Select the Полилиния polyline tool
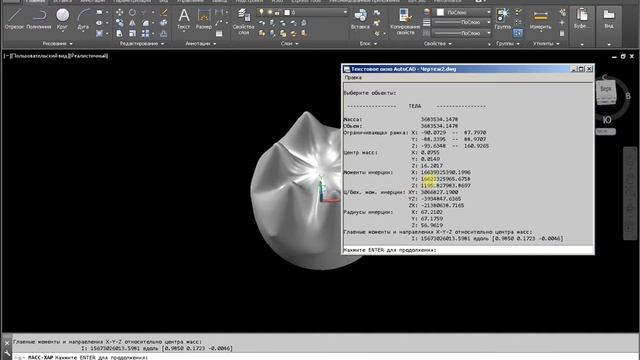The image size is (640, 360). tap(39, 19)
